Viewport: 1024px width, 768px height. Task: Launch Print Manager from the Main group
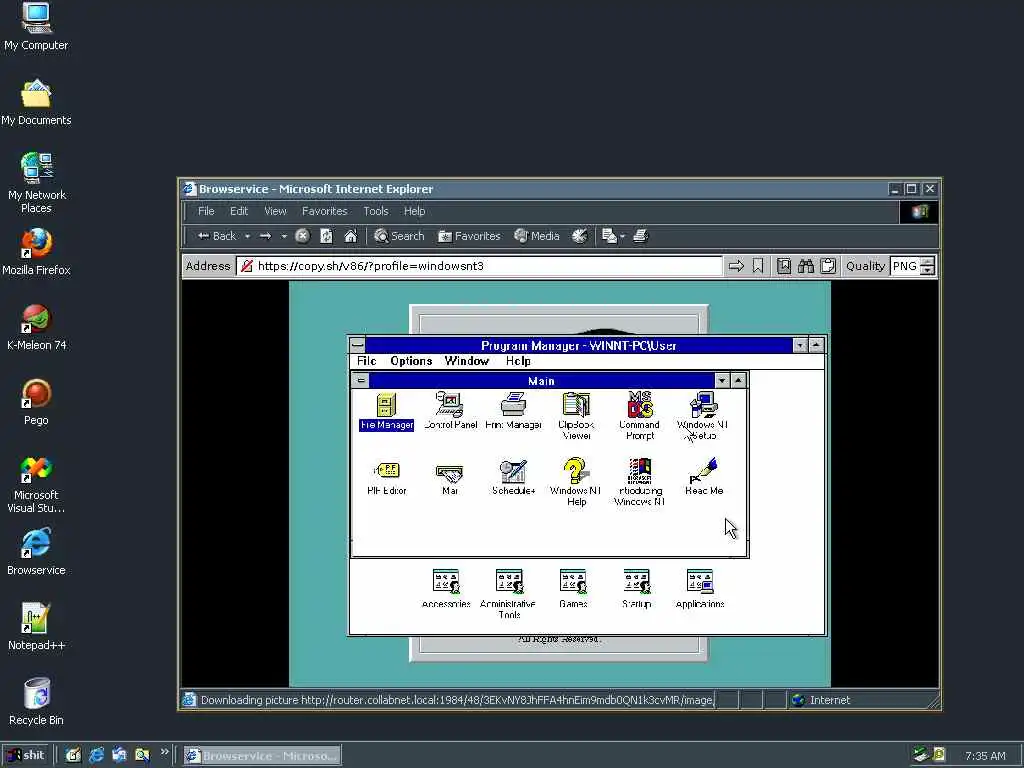pyautogui.click(x=513, y=411)
